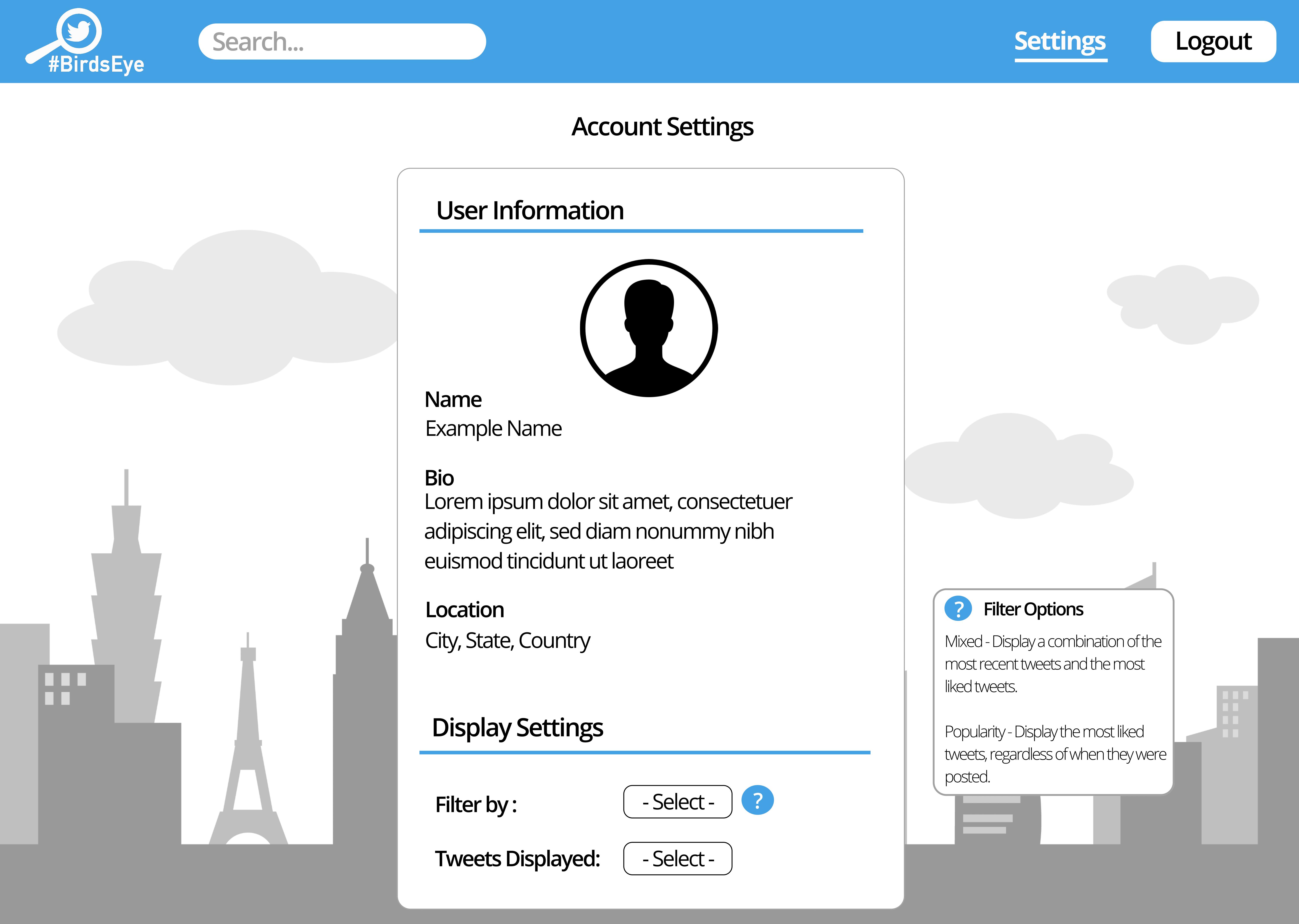
Task: Click the Display Settings section heading
Action: 517,728
